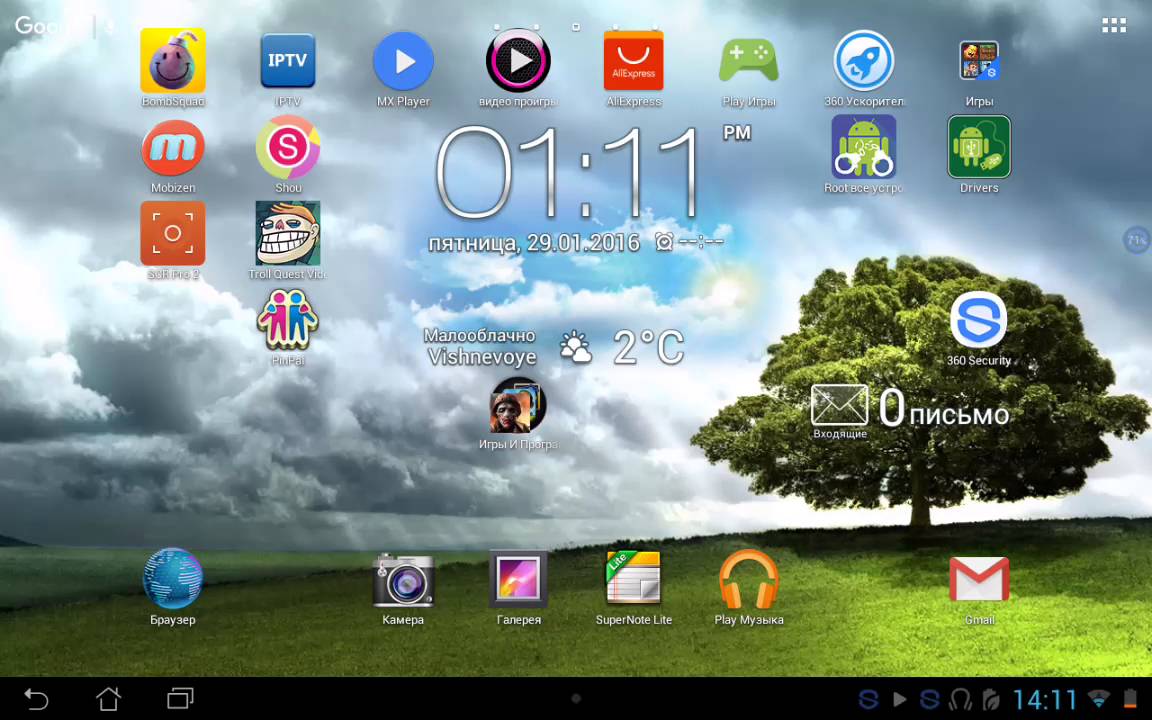Tap the battery status icon
Viewport: 1152px width, 720px height.
click(1131, 698)
